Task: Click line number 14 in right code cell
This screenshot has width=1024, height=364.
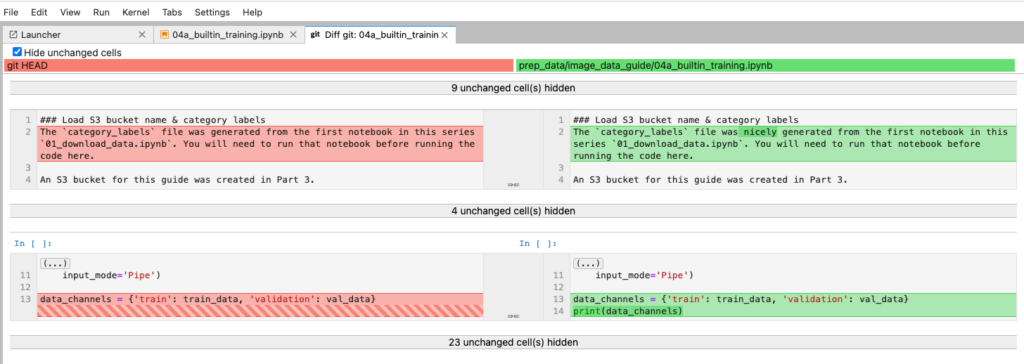Action: pos(557,311)
